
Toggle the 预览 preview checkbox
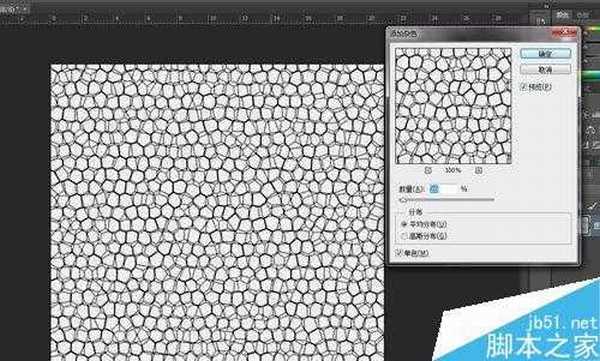coord(524,87)
